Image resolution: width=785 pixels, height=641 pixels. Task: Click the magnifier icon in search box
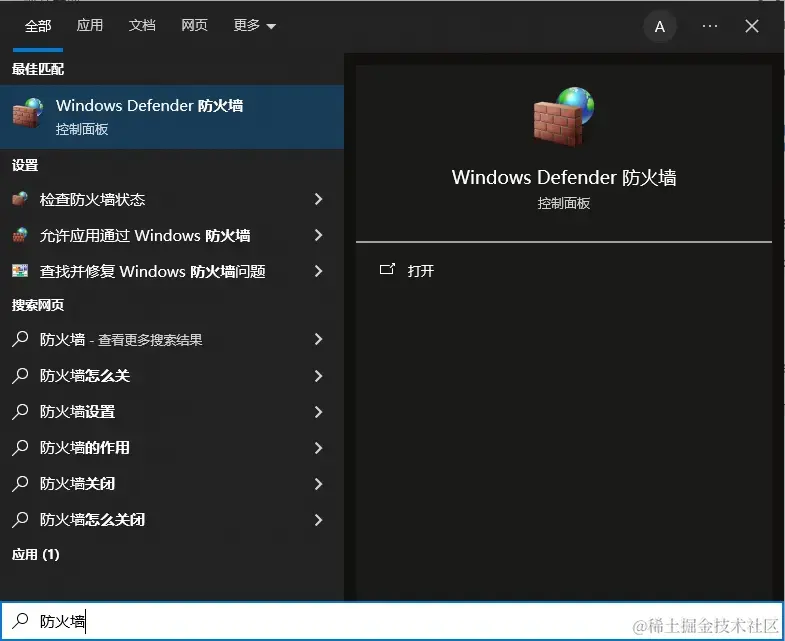[20, 620]
